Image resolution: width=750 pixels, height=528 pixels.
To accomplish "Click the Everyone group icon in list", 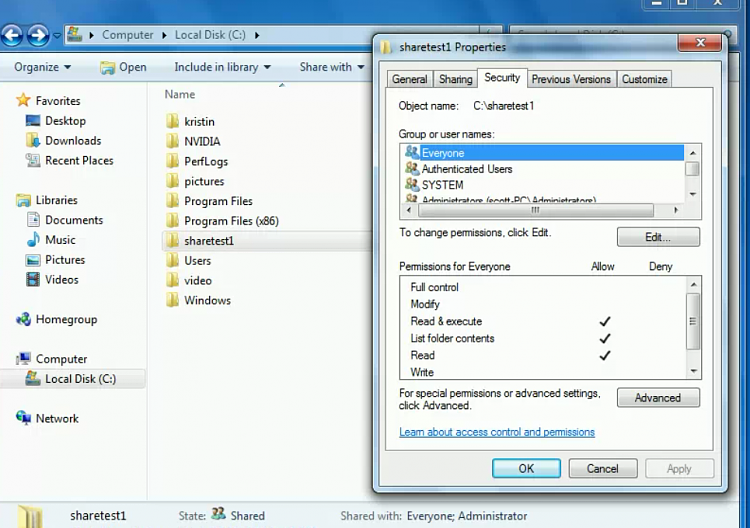I will (412, 153).
